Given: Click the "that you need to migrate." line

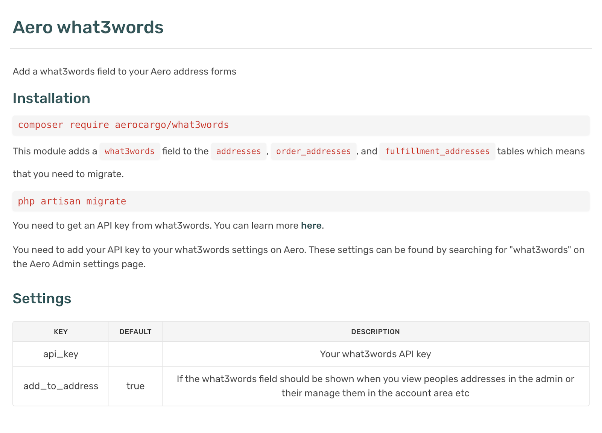Looking at the screenshot, I should pyautogui.click(x=68, y=174).
